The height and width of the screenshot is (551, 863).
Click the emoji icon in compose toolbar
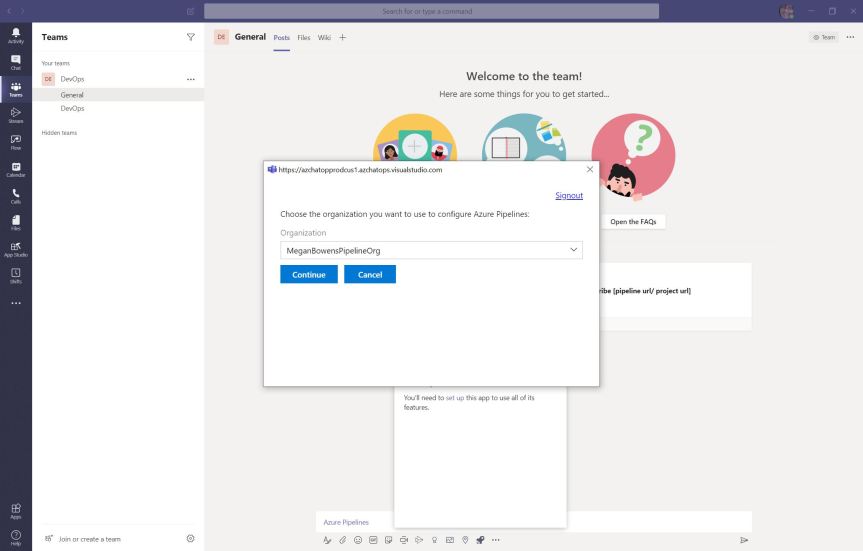tap(358, 540)
